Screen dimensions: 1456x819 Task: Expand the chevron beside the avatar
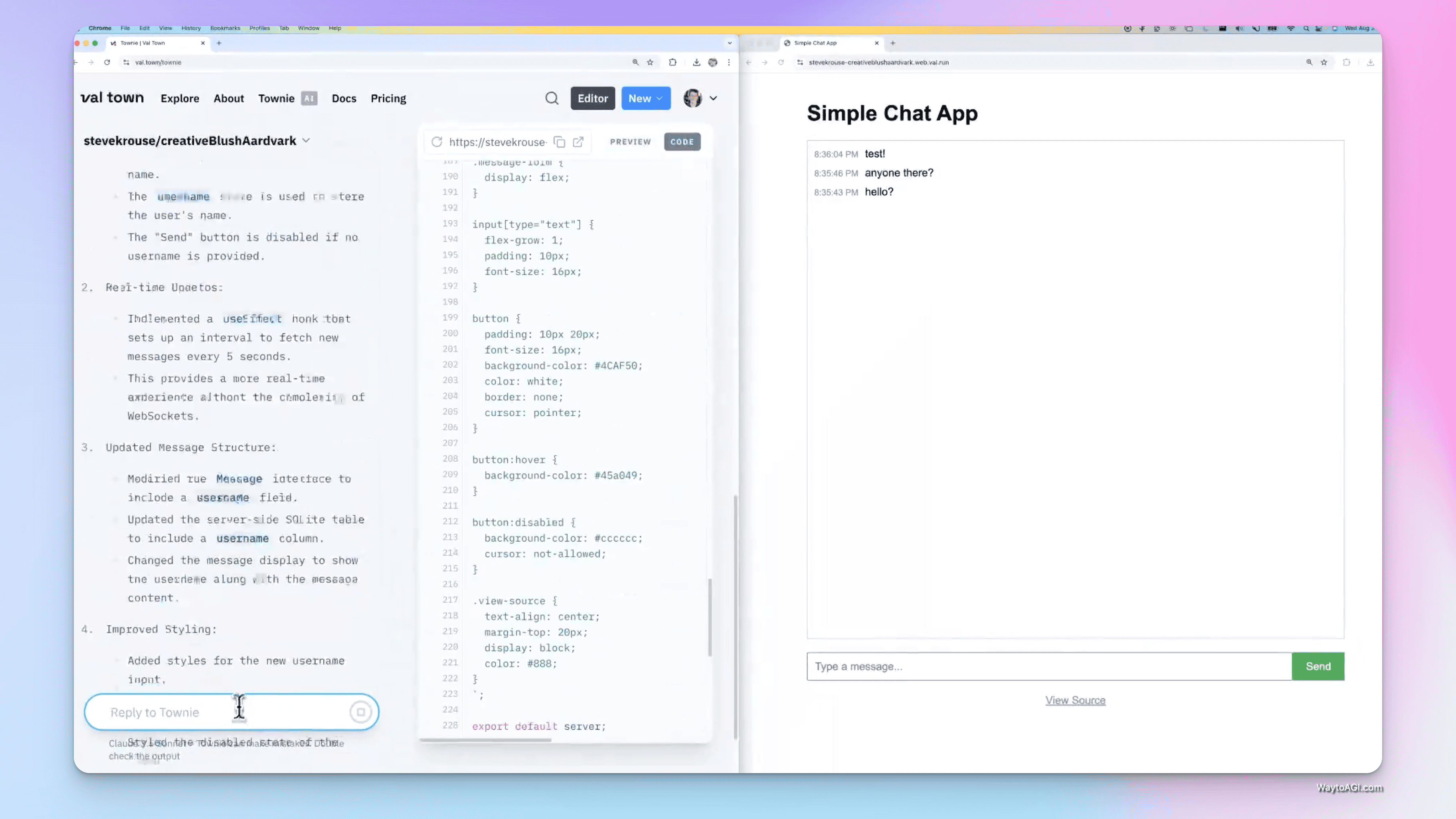pos(713,98)
